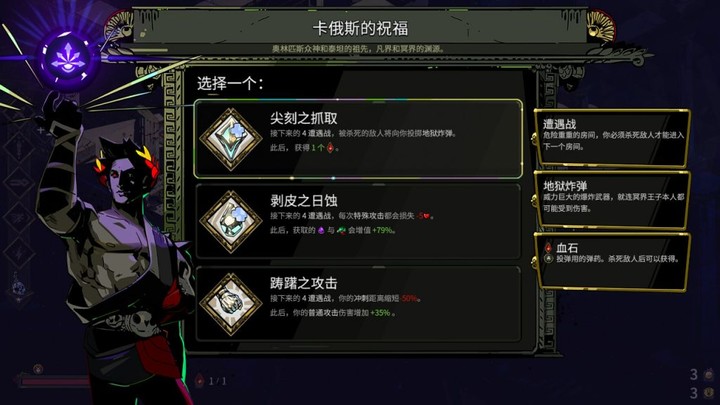Click the 卡俄斯的祝福 title banner
The width and height of the screenshot is (720, 405).
360,28
